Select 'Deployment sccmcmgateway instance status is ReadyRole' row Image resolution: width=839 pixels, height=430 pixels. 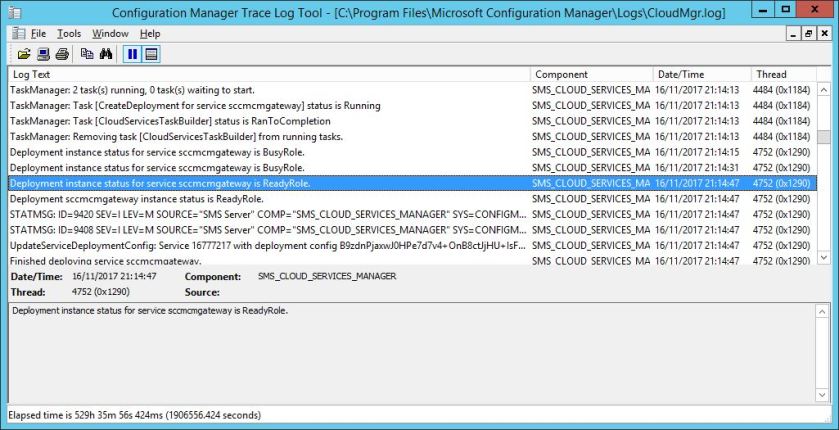[x=413, y=199]
